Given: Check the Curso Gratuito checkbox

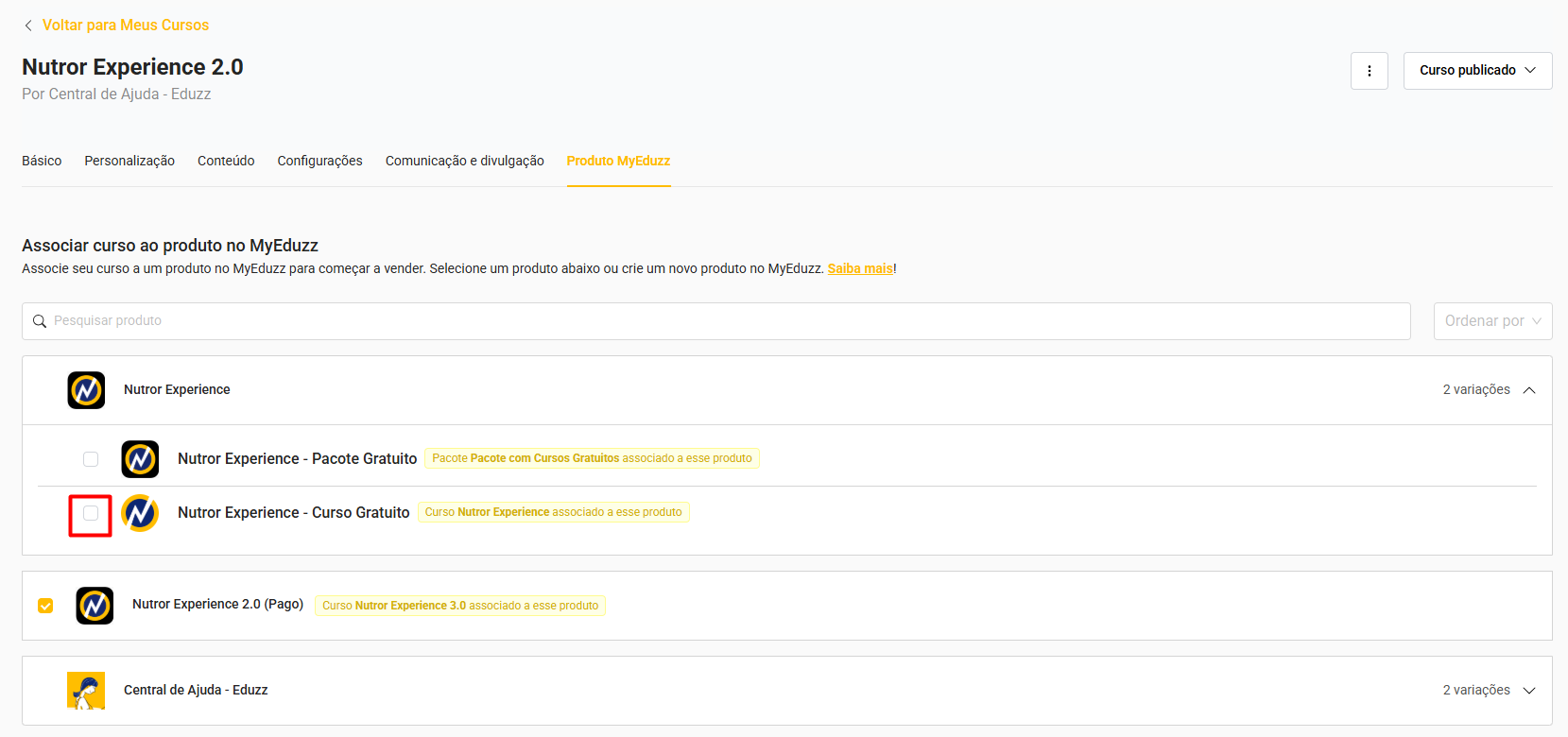Looking at the screenshot, I should point(91,513).
